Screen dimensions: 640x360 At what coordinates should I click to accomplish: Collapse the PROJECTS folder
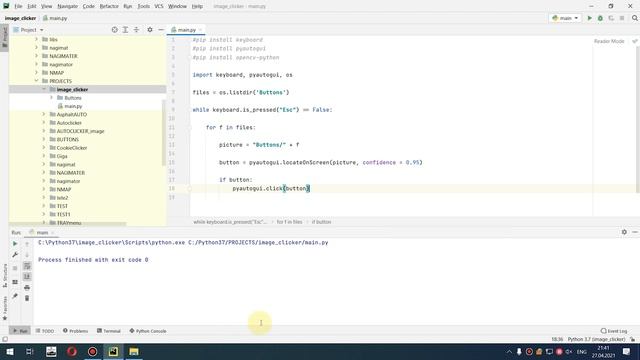(36, 81)
